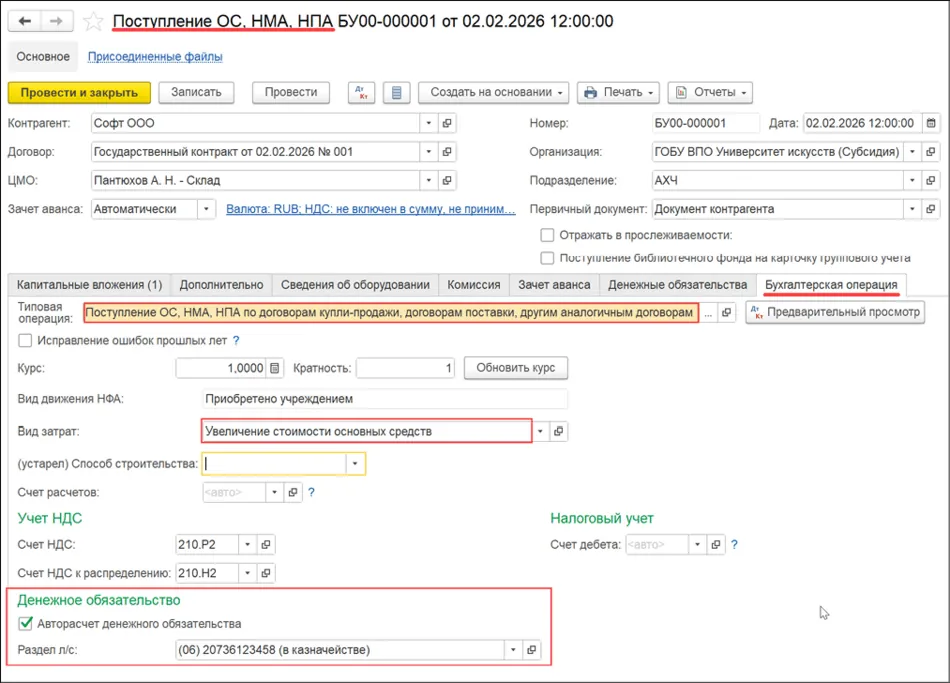Mark document as favorite with star

(93, 22)
